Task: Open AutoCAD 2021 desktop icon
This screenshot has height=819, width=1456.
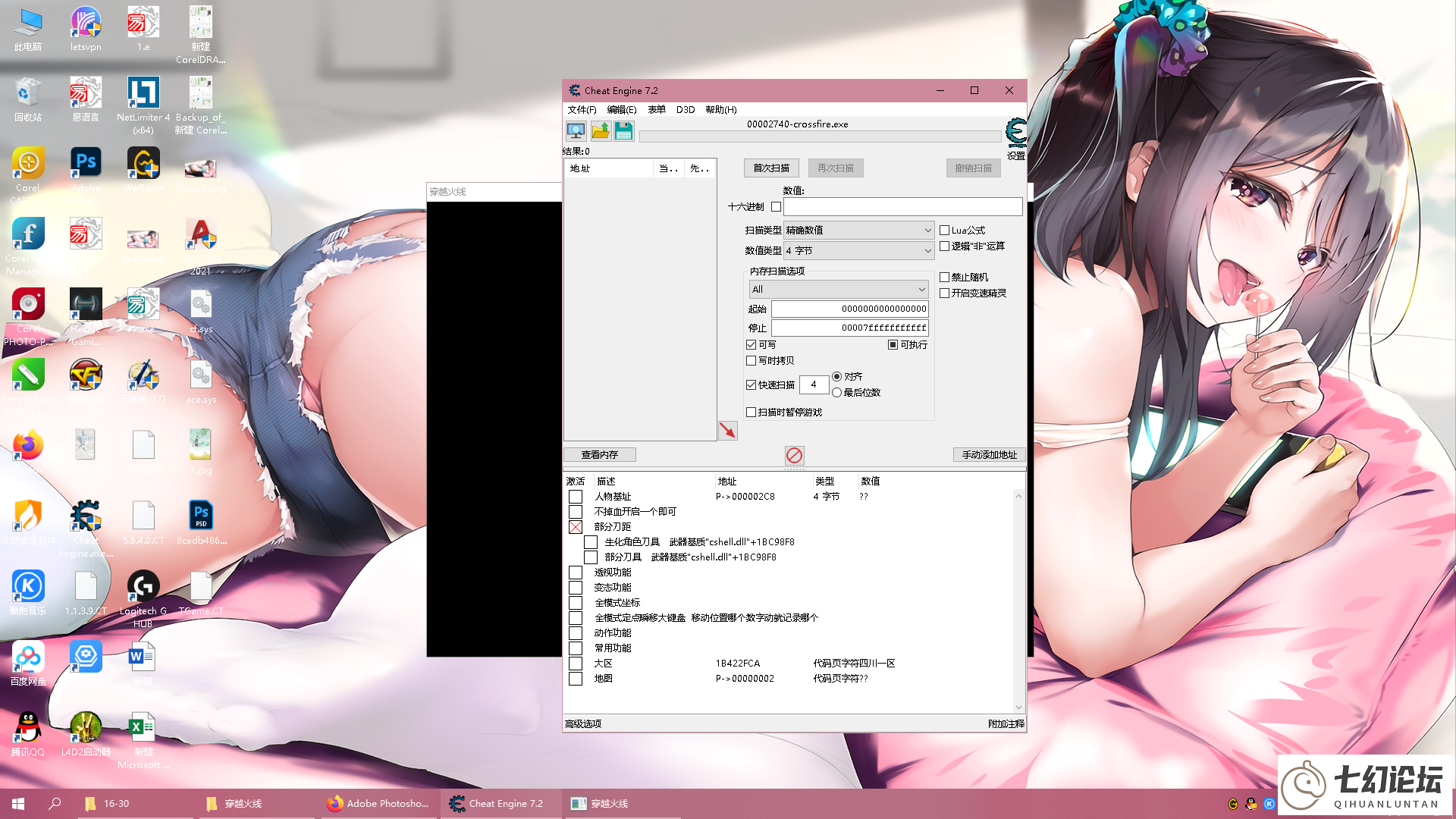Action: 201,246
